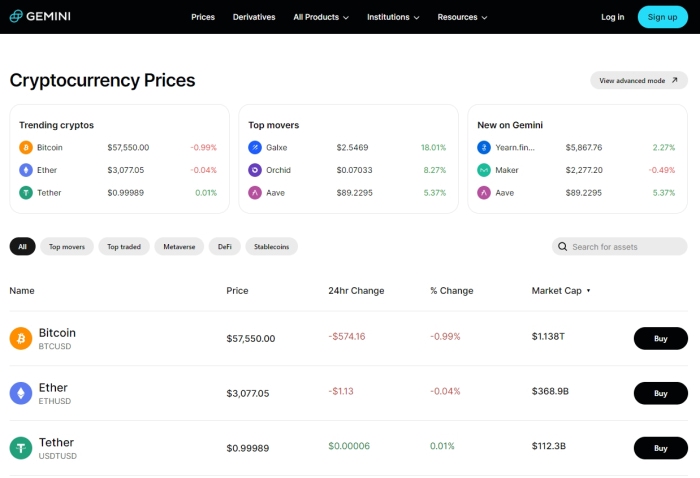This screenshot has height=478, width=700.
Task: Click the Bitcoin icon in Trending cryptos
Action: pos(26,147)
